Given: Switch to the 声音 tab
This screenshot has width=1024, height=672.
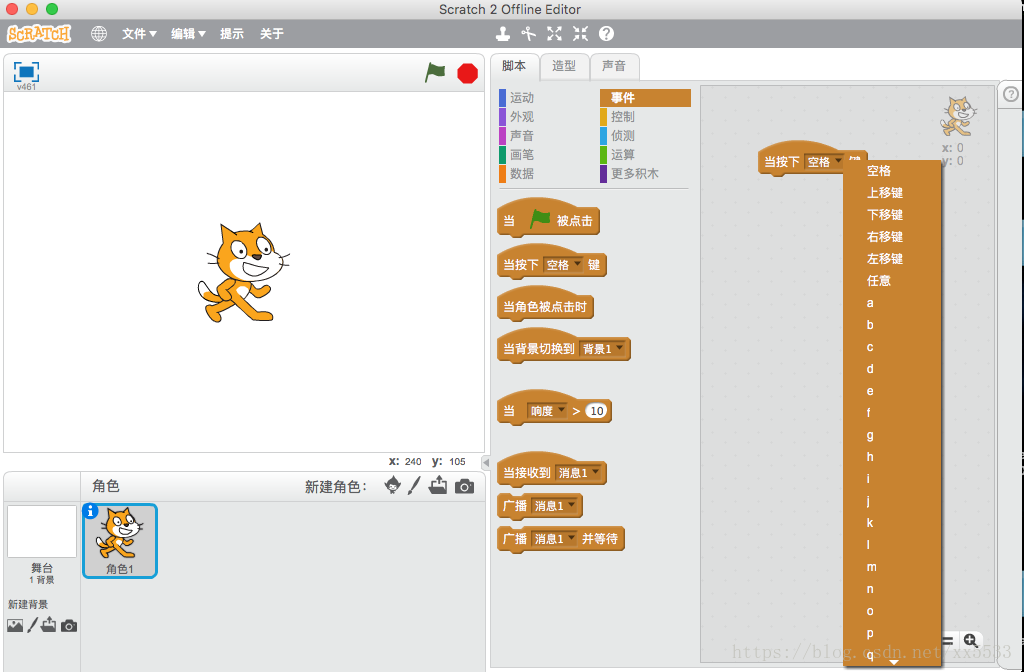Looking at the screenshot, I should pyautogui.click(x=614, y=66).
